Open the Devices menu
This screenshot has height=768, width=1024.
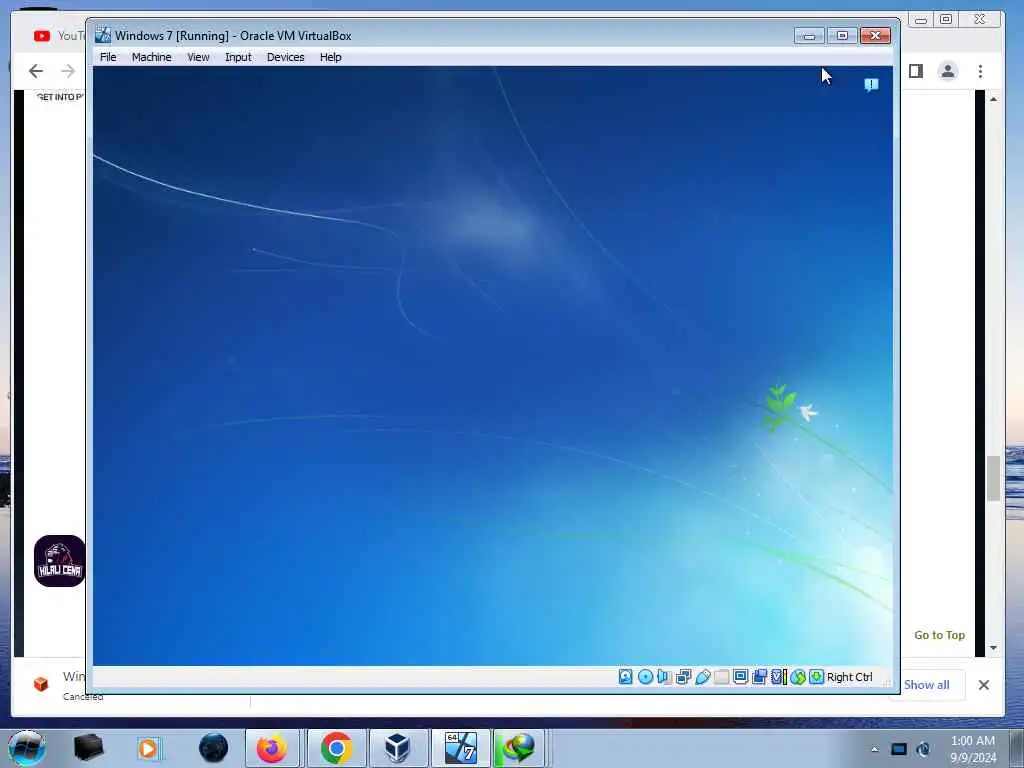pos(285,57)
